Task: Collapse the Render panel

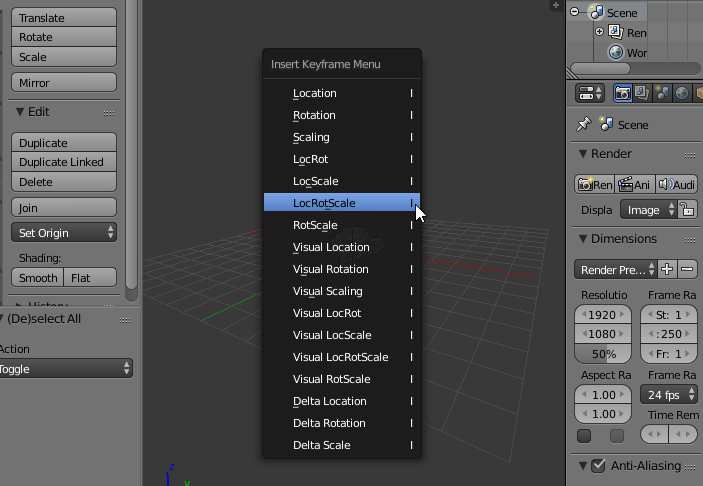Action: [583, 153]
